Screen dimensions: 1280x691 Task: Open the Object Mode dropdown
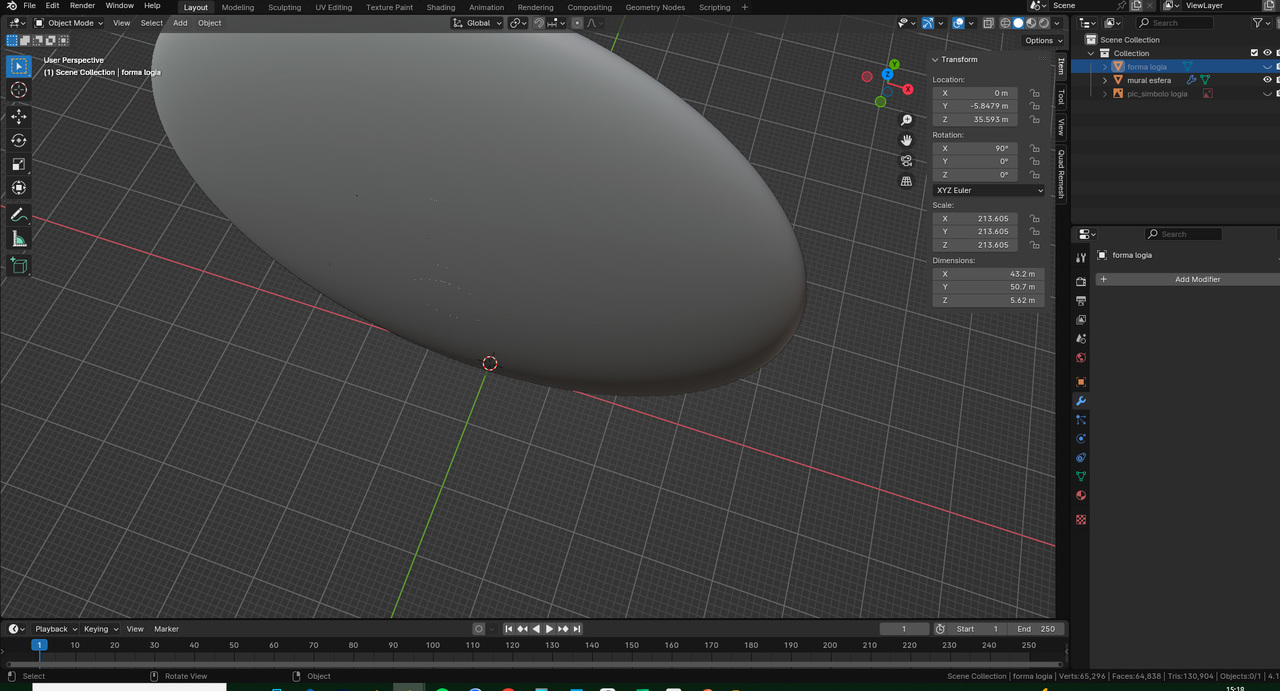68,23
